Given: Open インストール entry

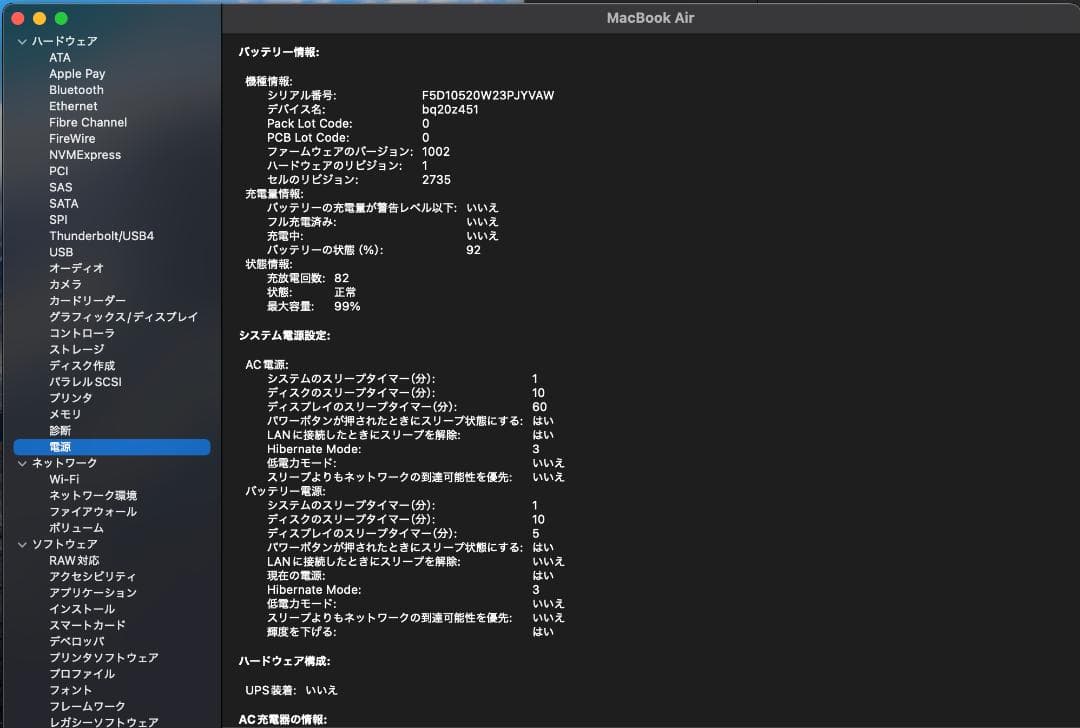Looking at the screenshot, I should click(82, 610).
